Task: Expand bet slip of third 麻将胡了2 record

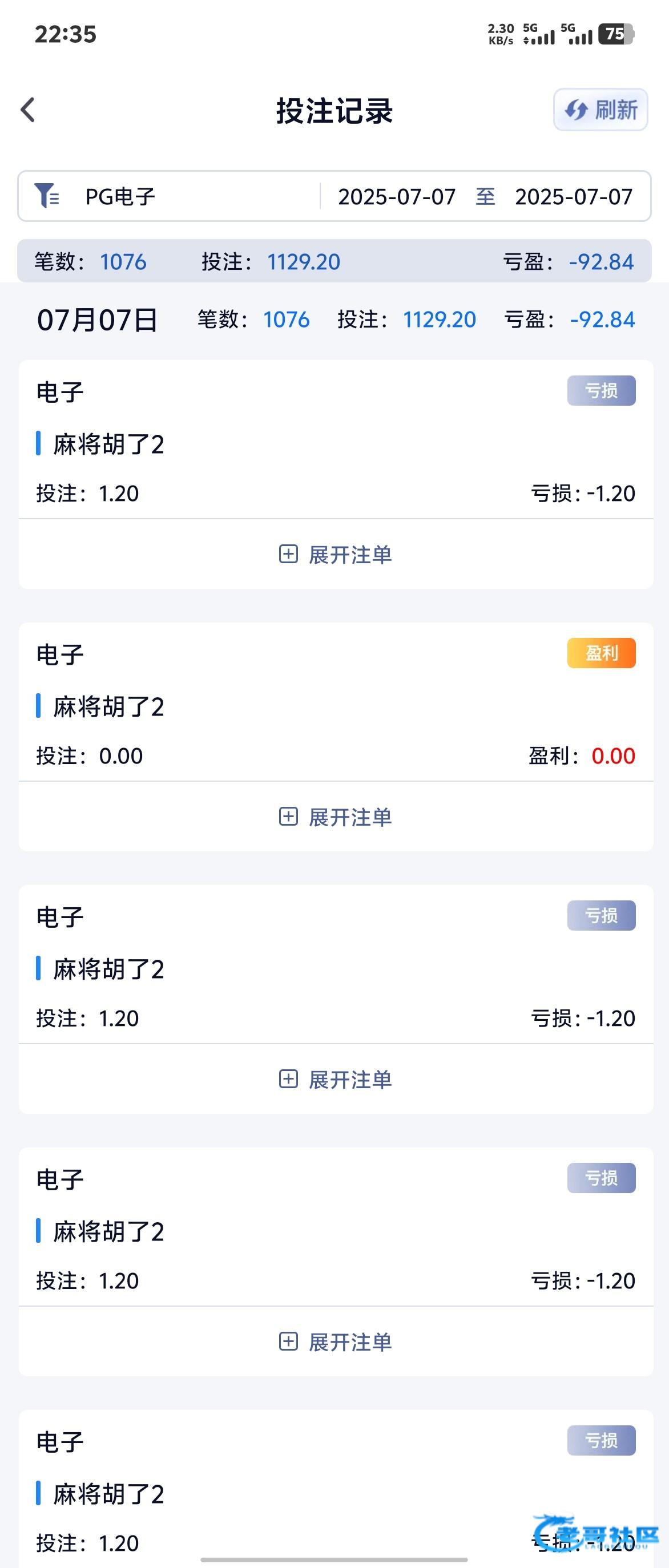Action: (x=350, y=1080)
